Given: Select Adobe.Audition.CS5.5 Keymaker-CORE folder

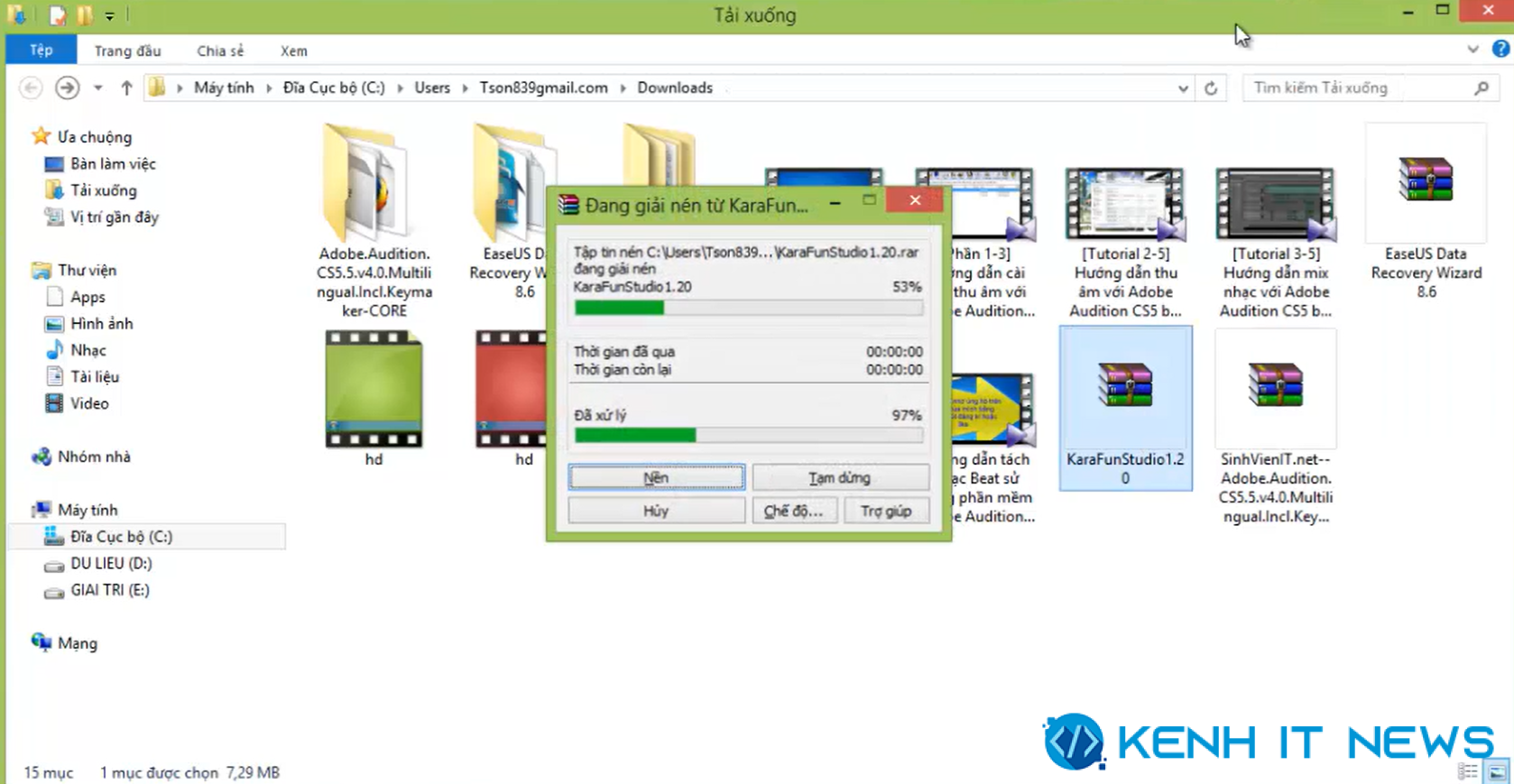Looking at the screenshot, I should click(374, 221).
